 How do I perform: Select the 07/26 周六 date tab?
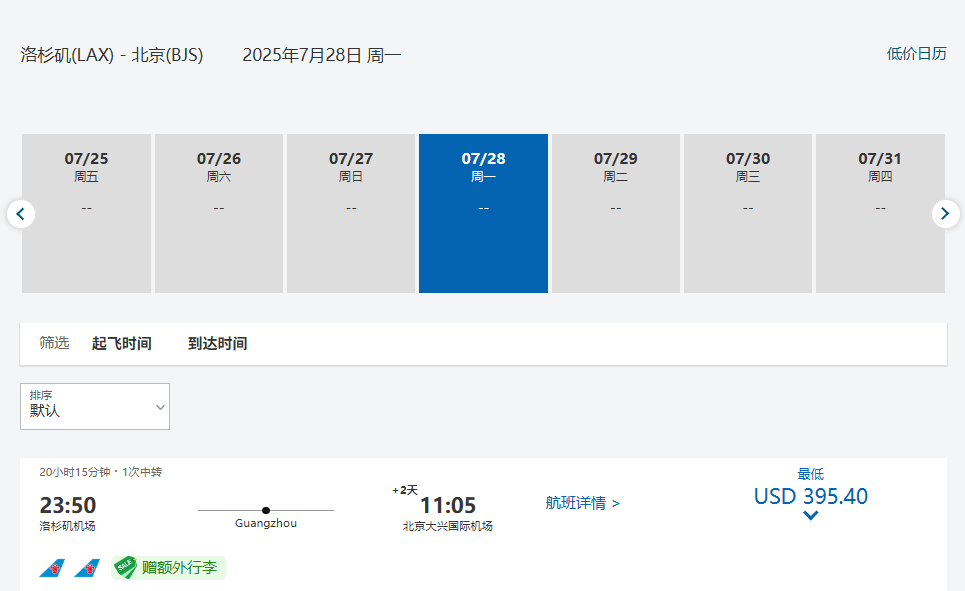click(x=219, y=213)
